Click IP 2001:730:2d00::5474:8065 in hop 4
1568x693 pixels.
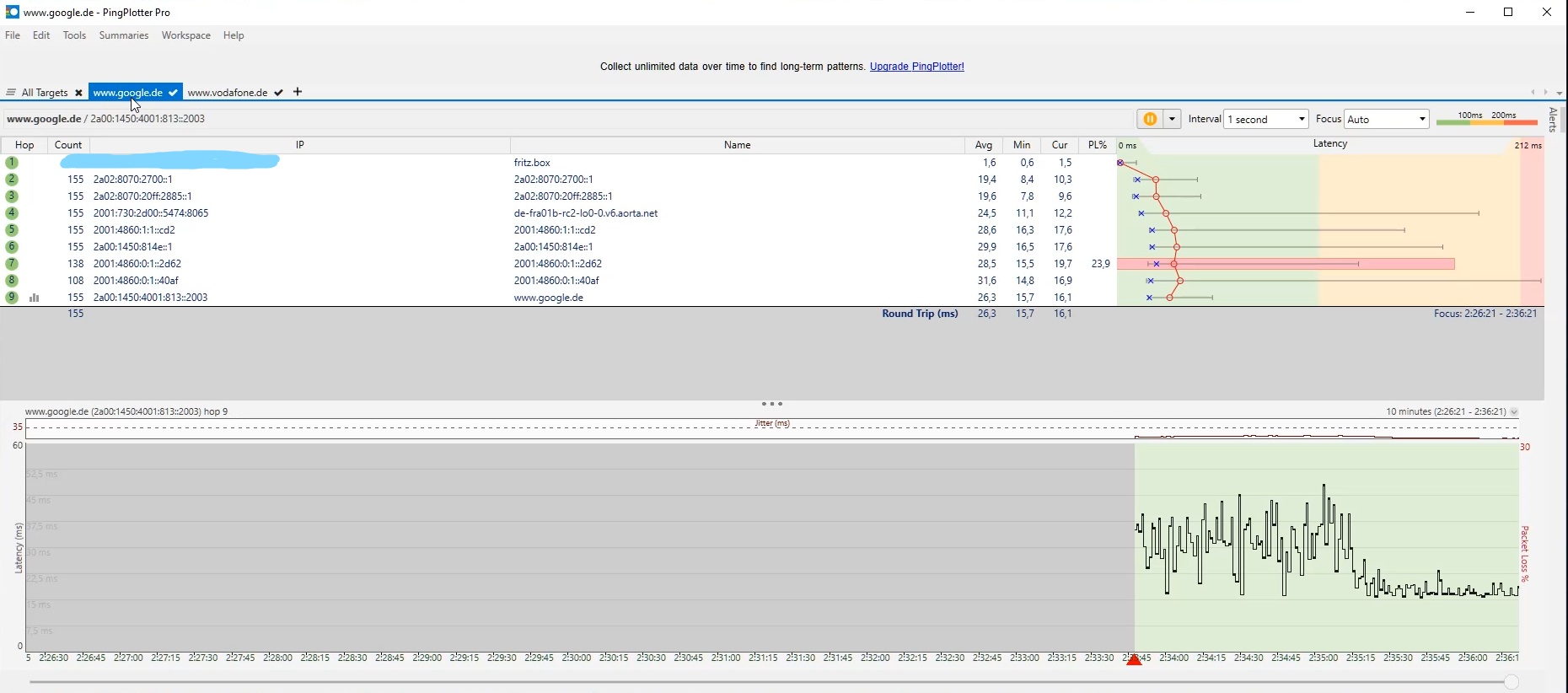pyautogui.click(x=151, y=213)
